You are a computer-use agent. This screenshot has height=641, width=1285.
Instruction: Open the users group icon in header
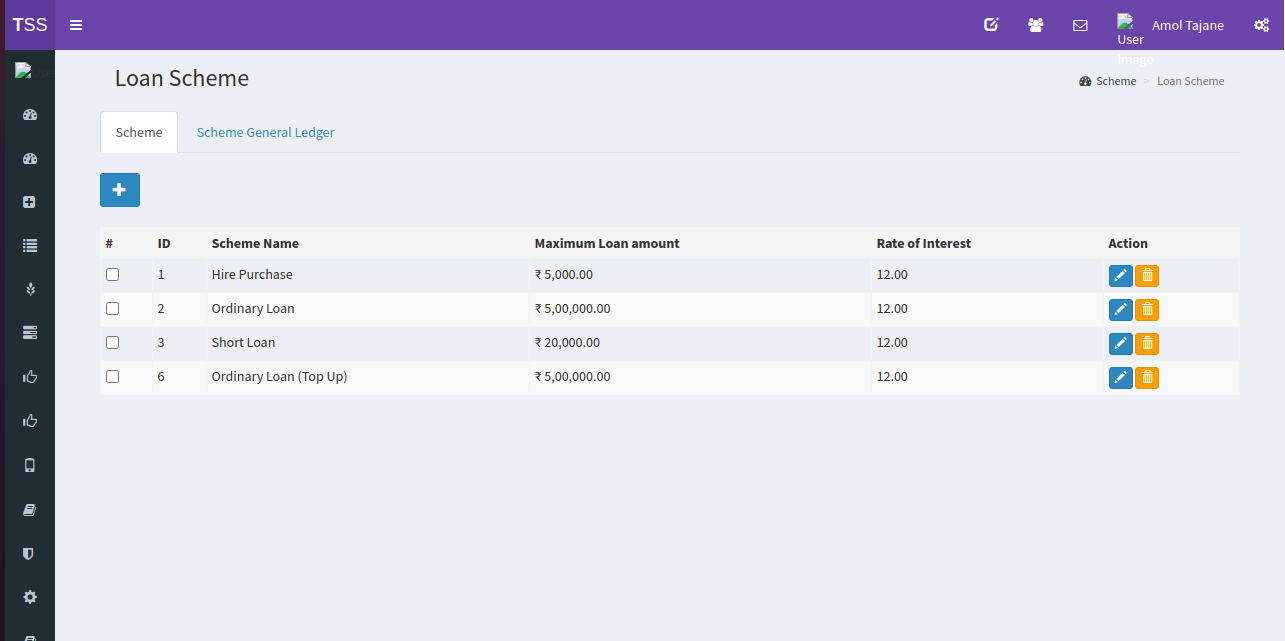click(x=1036, y=25)
